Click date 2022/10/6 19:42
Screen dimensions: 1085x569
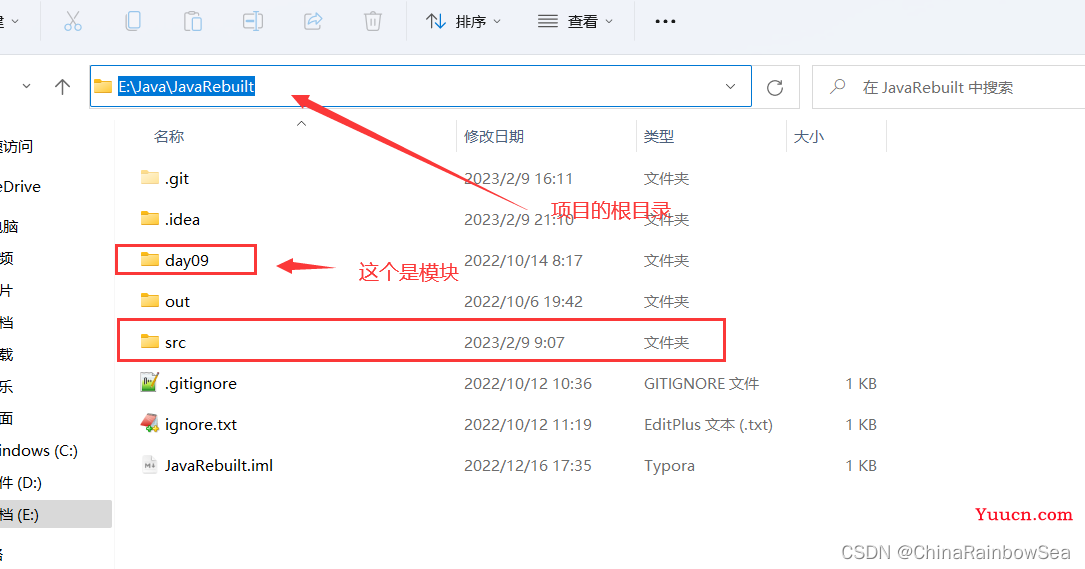(523, 302)
